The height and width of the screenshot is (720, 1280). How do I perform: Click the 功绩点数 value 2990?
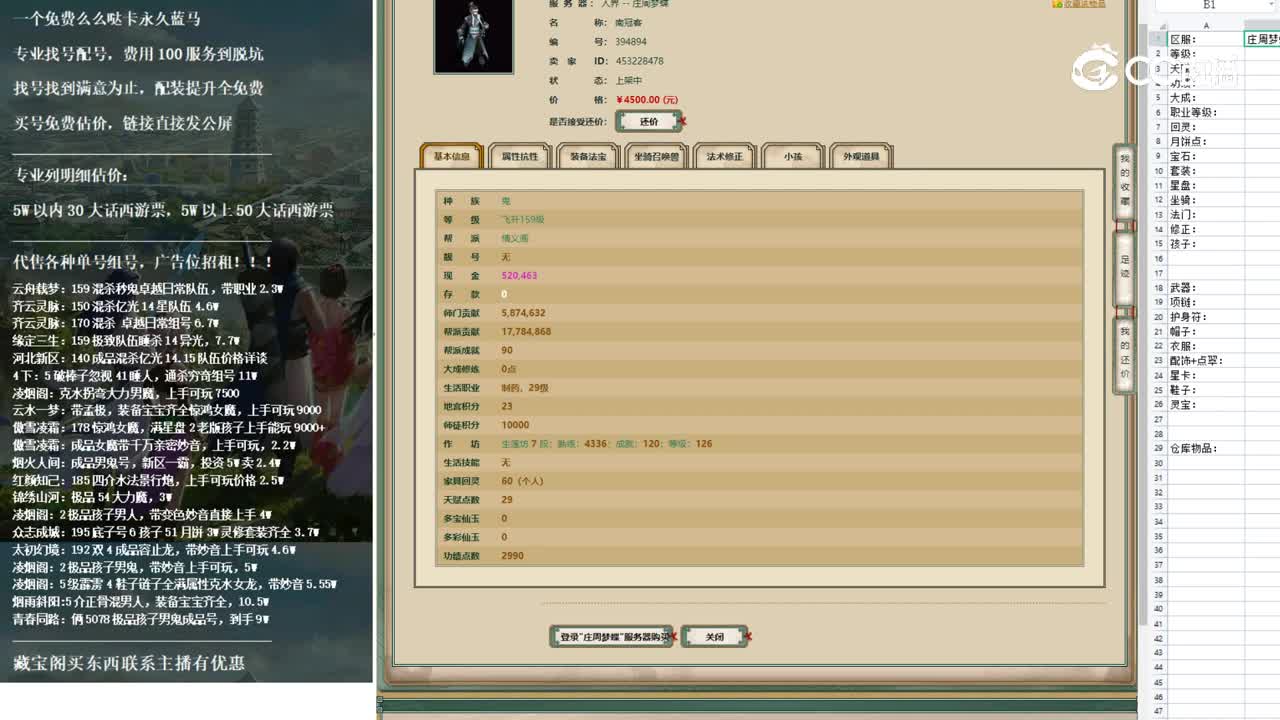(512, 556)
